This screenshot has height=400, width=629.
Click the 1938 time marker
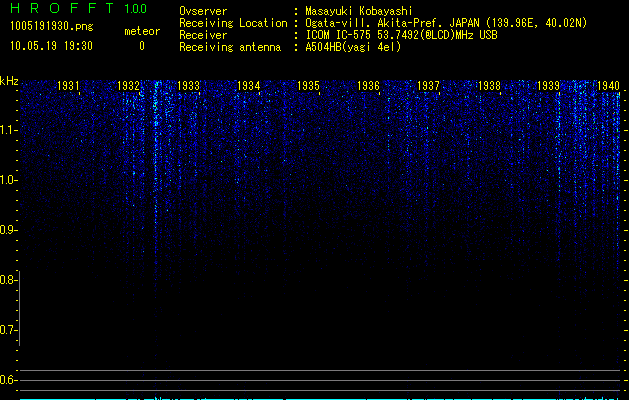[489, 85]
